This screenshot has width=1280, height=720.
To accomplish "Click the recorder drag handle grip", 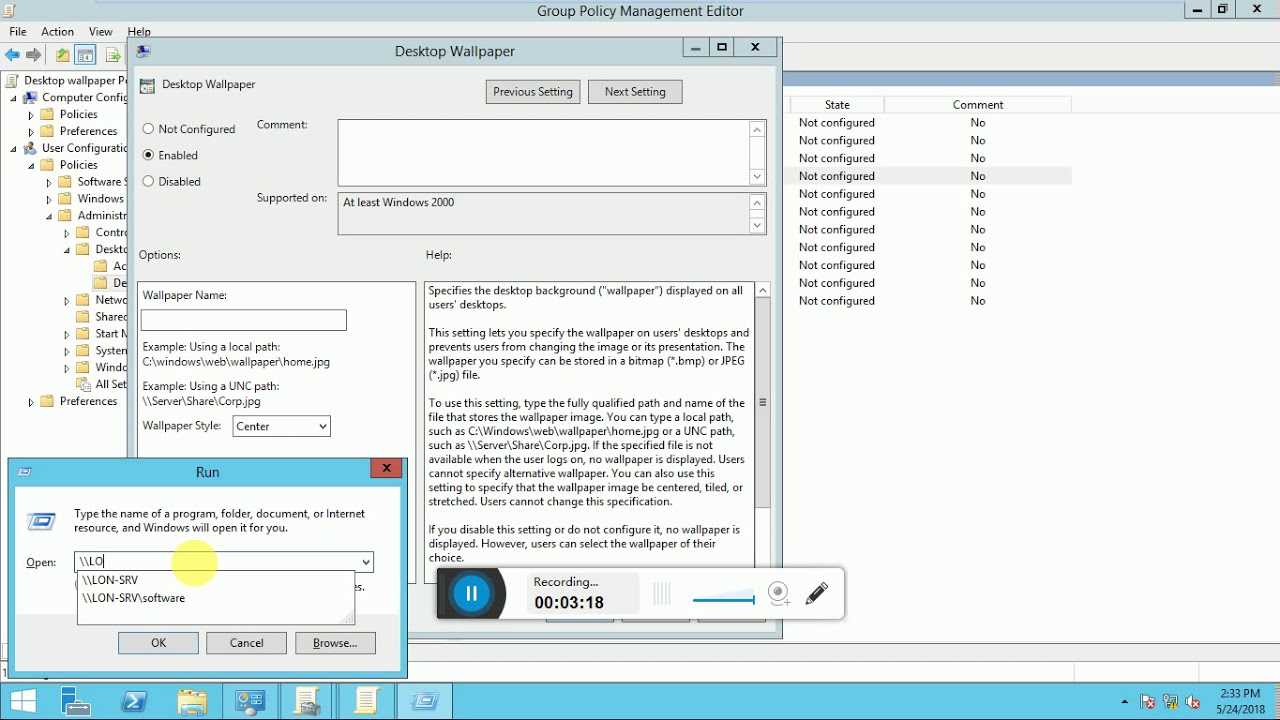I will 662,595.
